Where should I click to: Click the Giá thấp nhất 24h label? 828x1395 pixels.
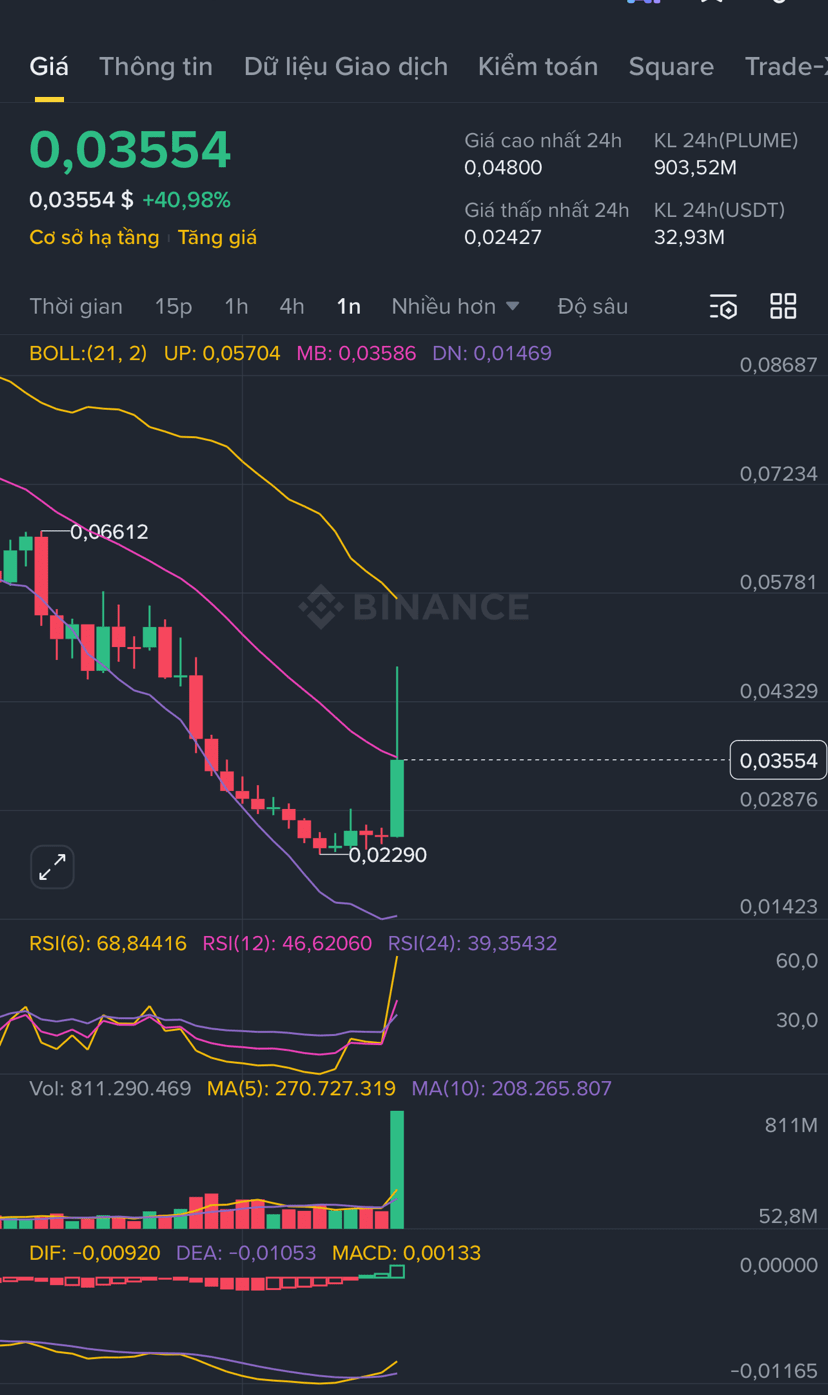pyautogui.click(x=547, y=210)
